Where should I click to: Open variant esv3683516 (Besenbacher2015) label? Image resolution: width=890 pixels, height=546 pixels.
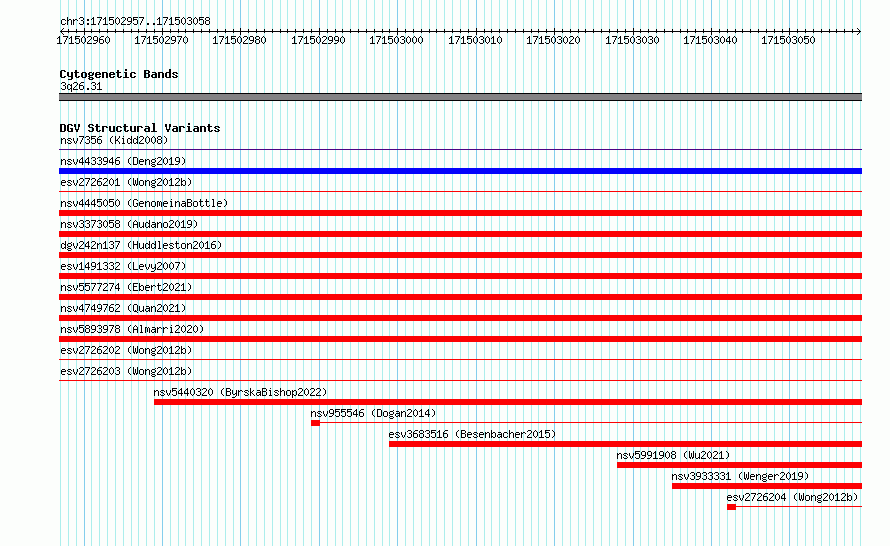(x=472, y=434)
